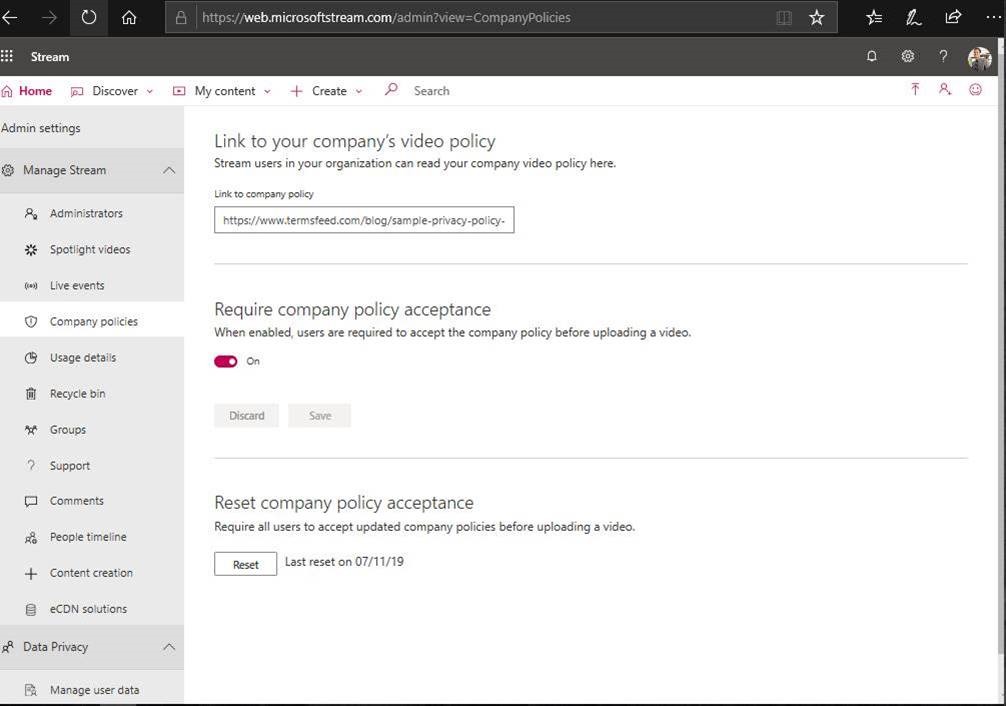Image resolution: width=1006 pixels, height=706 pixels.
Task: Open the settings gear in Stream header
Action: click(907, 57)
